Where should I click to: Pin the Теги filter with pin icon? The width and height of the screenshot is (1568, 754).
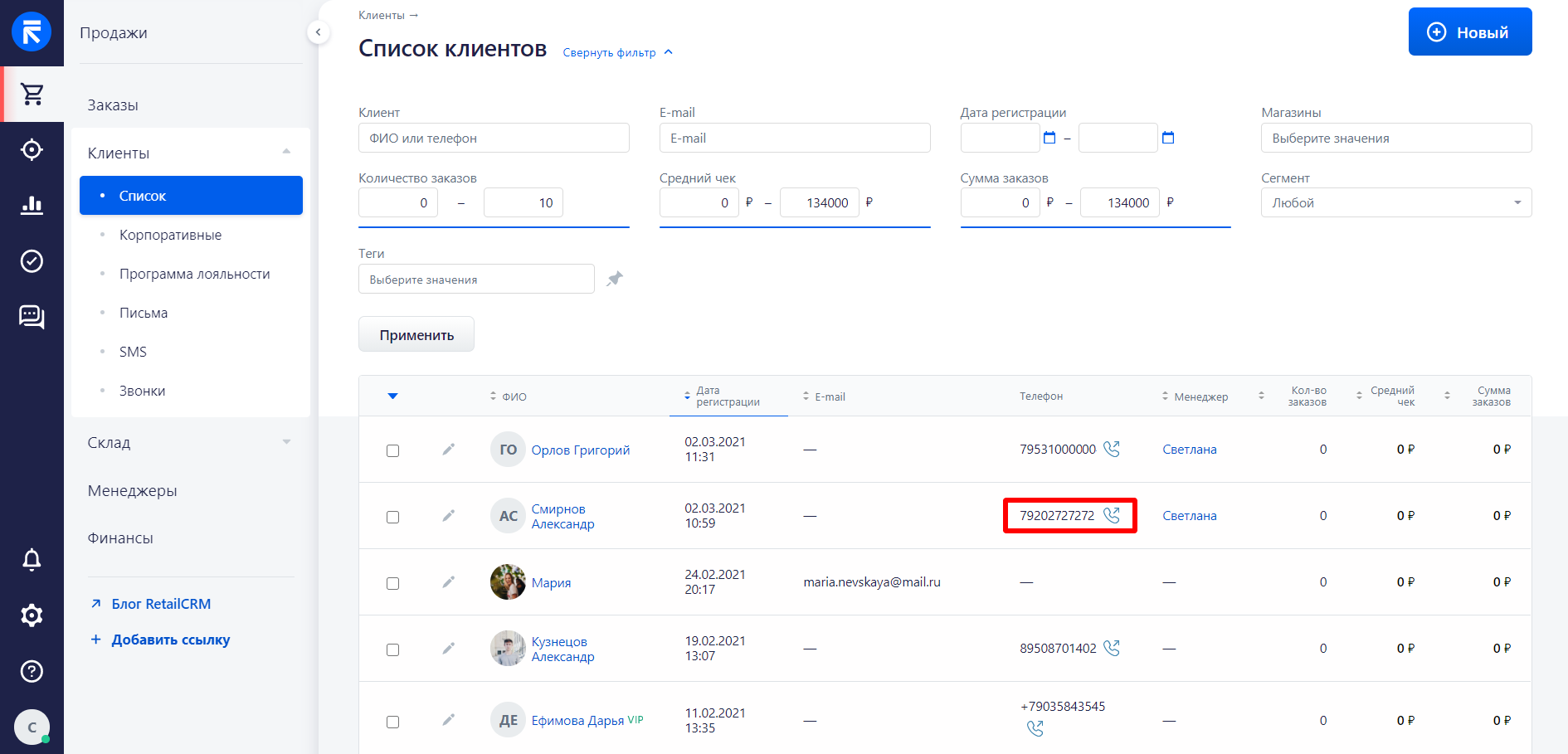[614, 279]
